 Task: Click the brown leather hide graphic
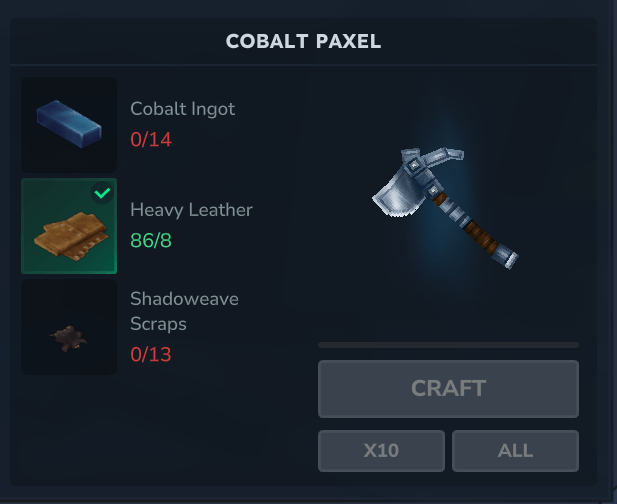[x=71, y=236]
